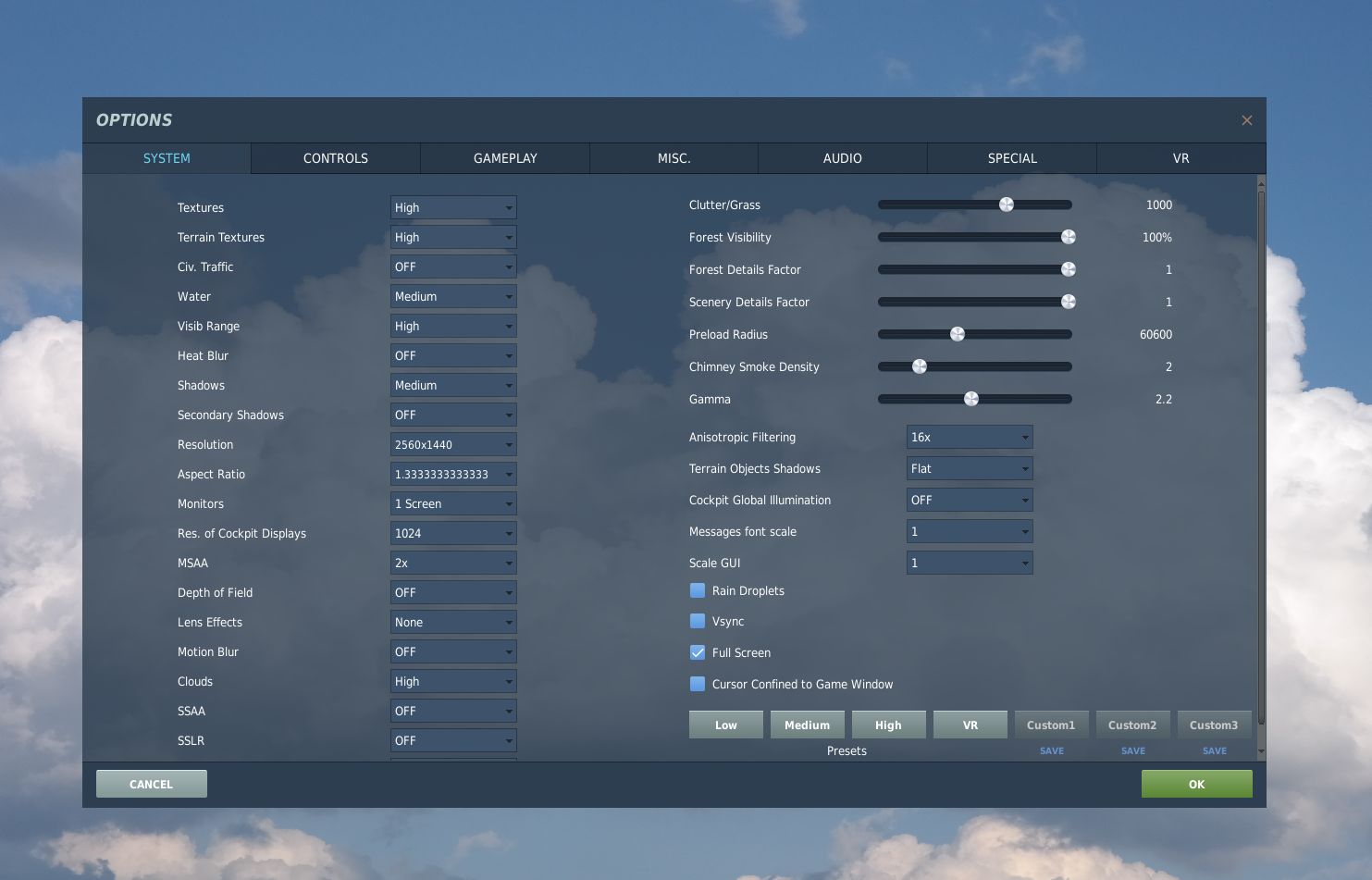Click the Scenery Details Factor slider

click(x=975, y=302)
